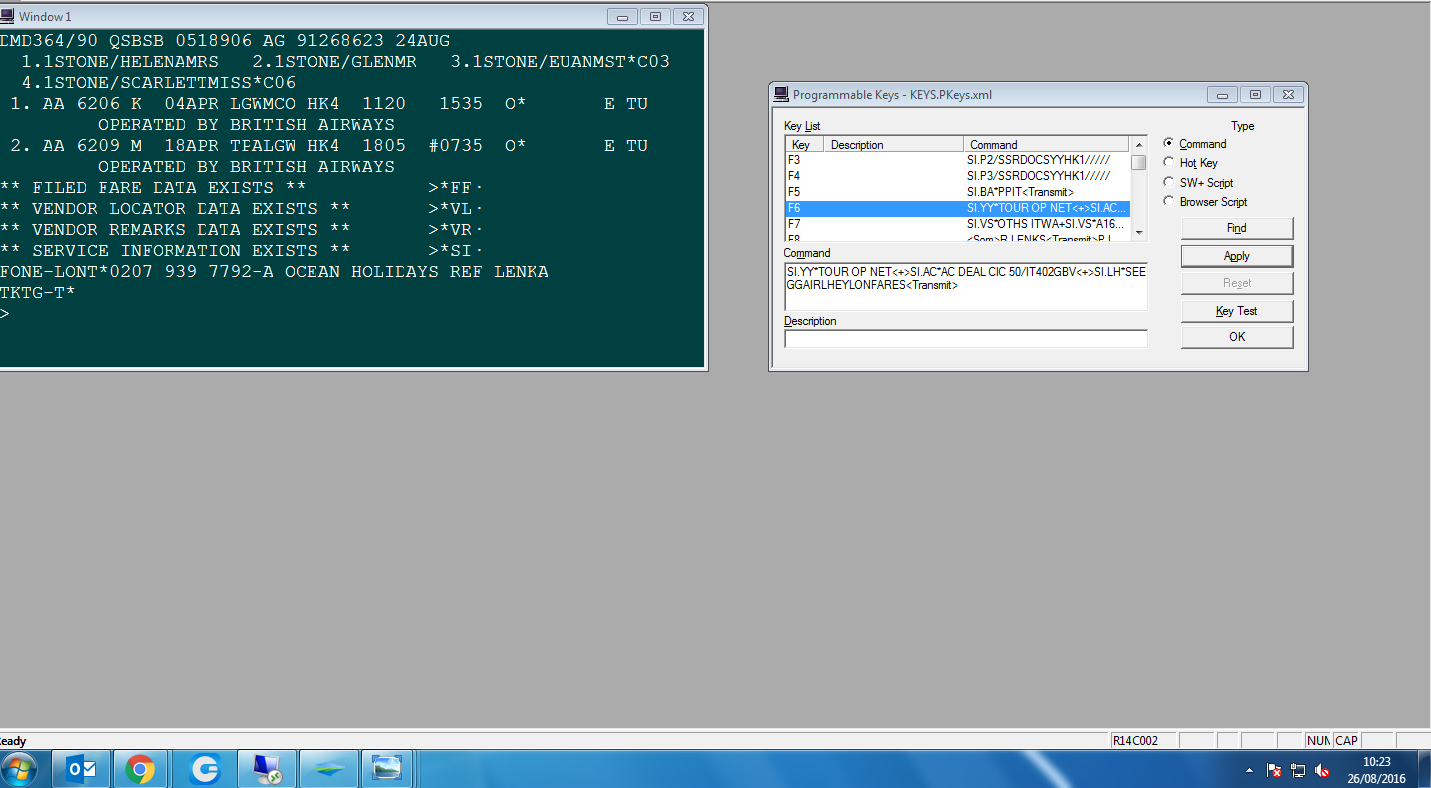Click the Description column header in Key List
The height and width of the screenshot is (788, 1431).
[x=894, y=144]
